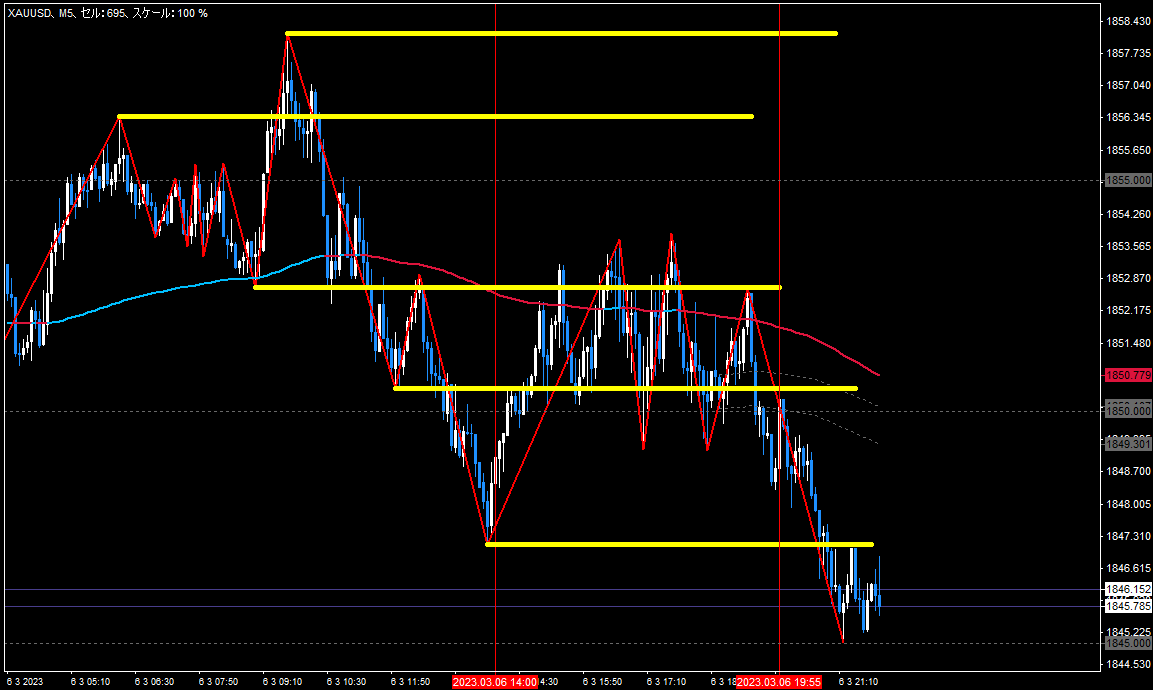This screenshot has width=1153, height=690.
Task: Click the 1854.260 price scale label
Action: pos(1128,214)
